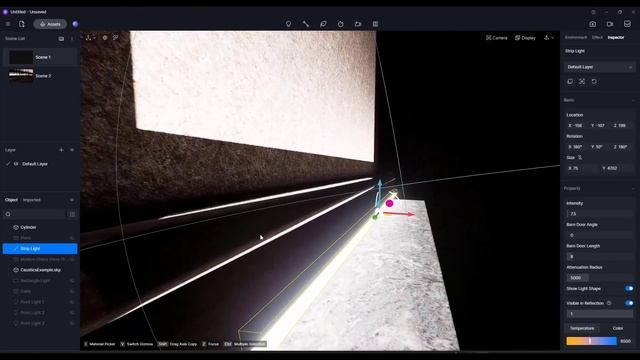Click the list filter icon beside search
The height and width of the screenshot is (360, 640).
[72, 214]
